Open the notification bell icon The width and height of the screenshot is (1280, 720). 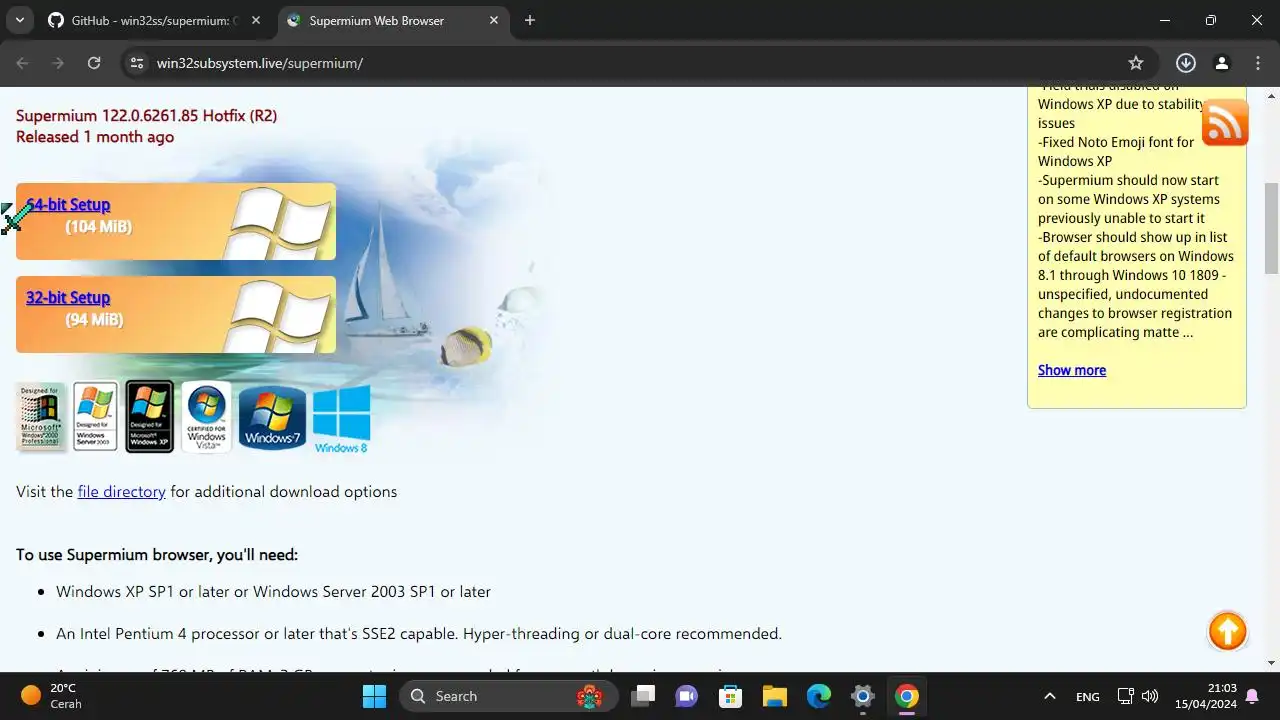1252,696
